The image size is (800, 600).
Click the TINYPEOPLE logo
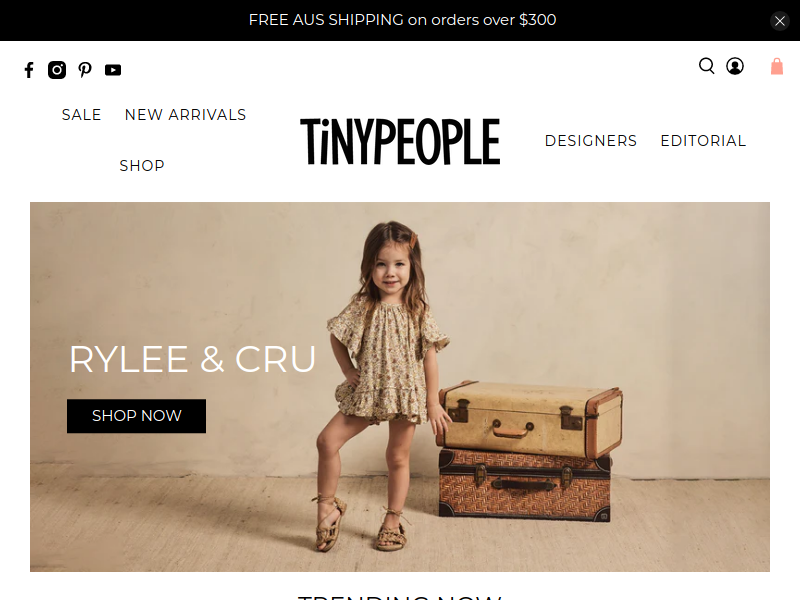tap(400, 141)
